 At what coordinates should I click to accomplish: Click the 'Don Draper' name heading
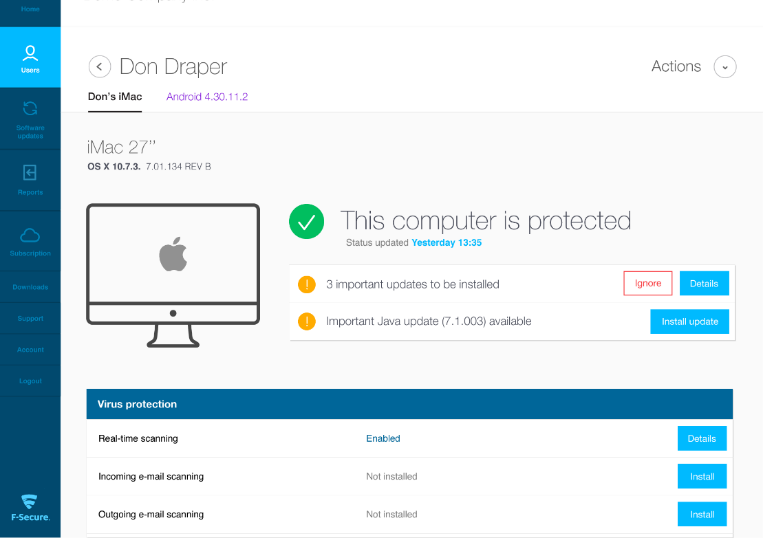tap(173, 67)
